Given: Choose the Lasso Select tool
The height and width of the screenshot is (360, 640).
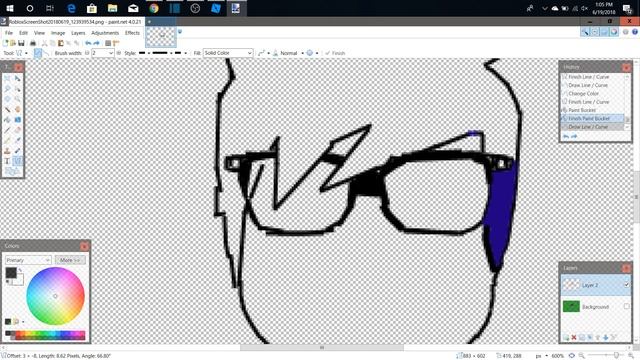Looking at the screenshot, I should click(7, 89).
